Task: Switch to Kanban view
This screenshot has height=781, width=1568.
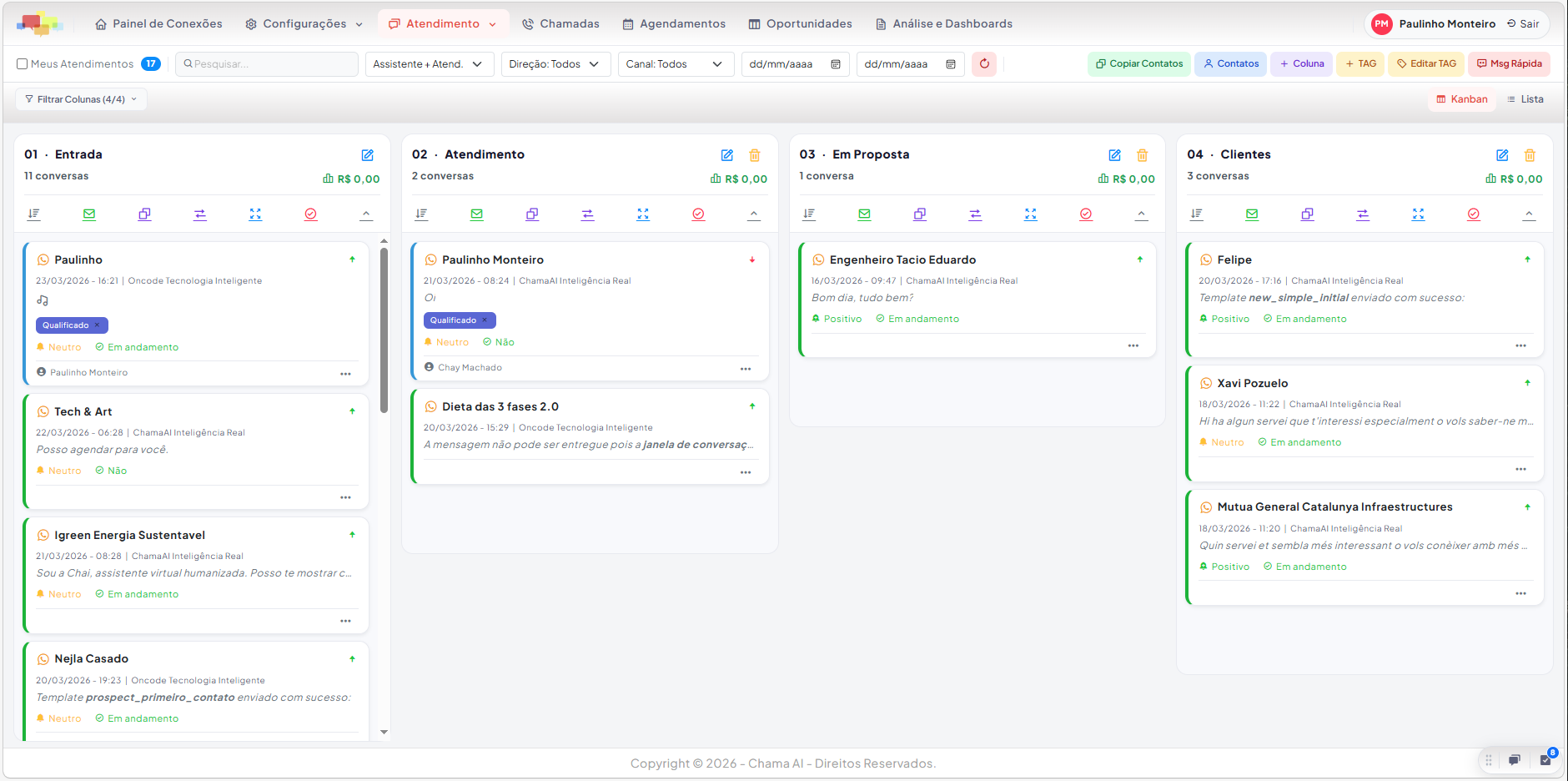Action: coord(1461,99)
